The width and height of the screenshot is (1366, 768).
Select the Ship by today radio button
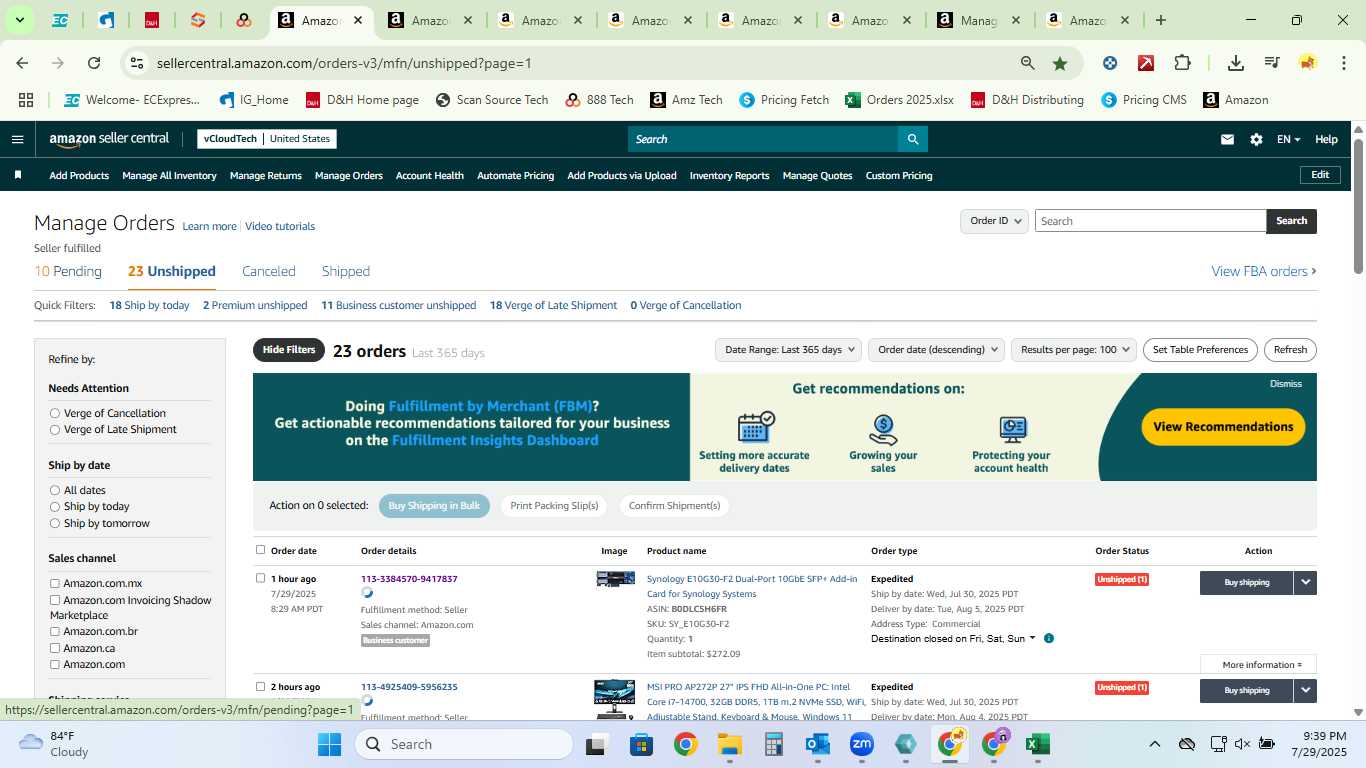(55, 506)
